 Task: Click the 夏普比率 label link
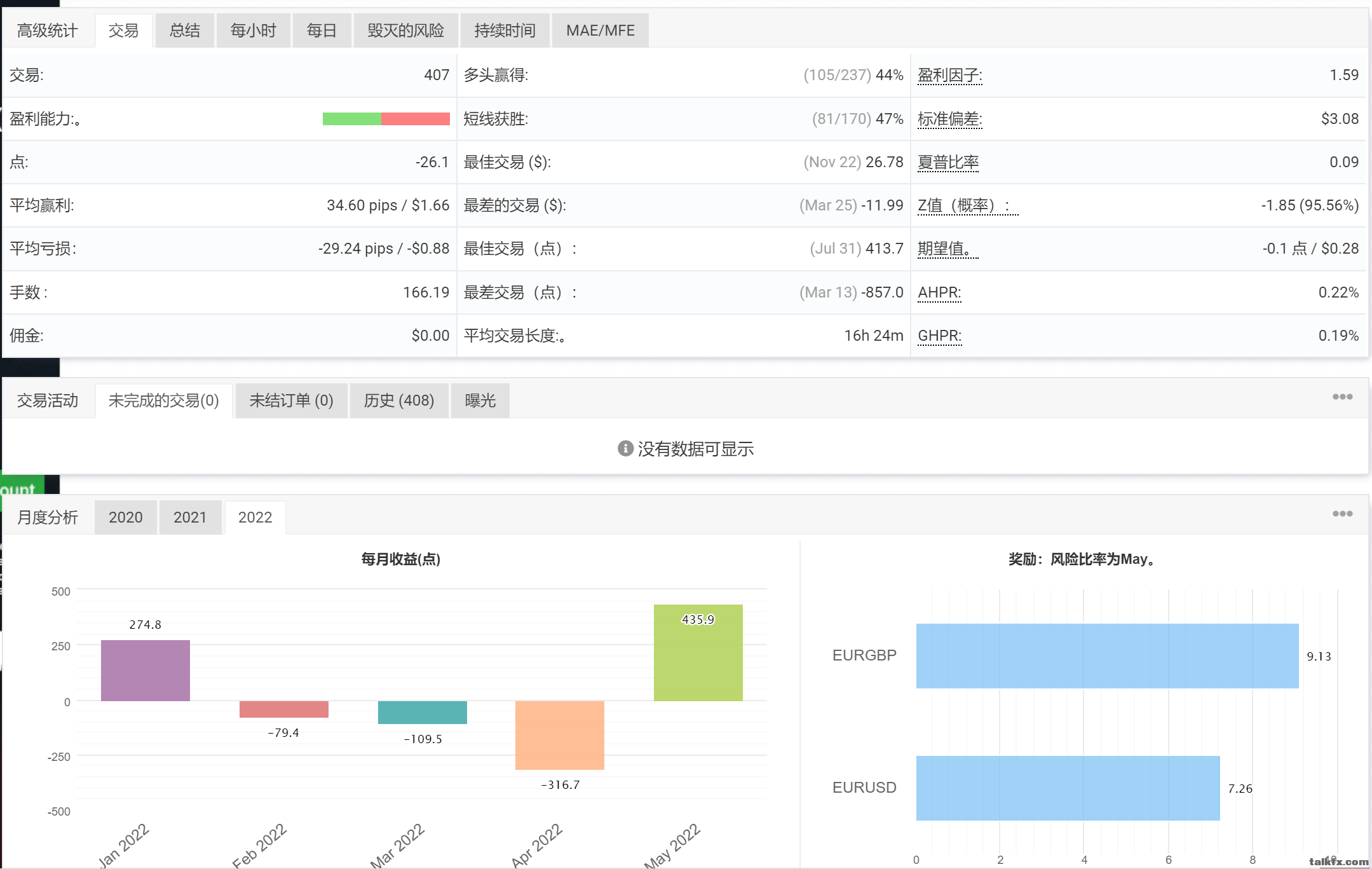point(948,162)
